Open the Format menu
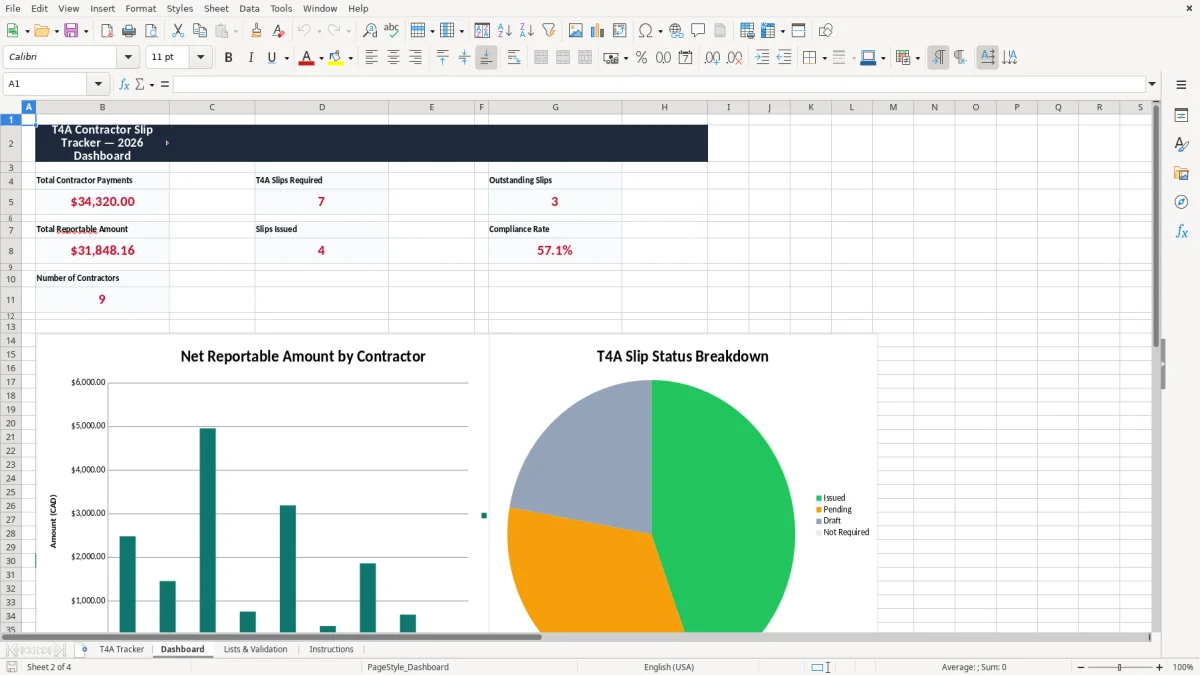The image size is (1200, 675). [x=141, y=8]
